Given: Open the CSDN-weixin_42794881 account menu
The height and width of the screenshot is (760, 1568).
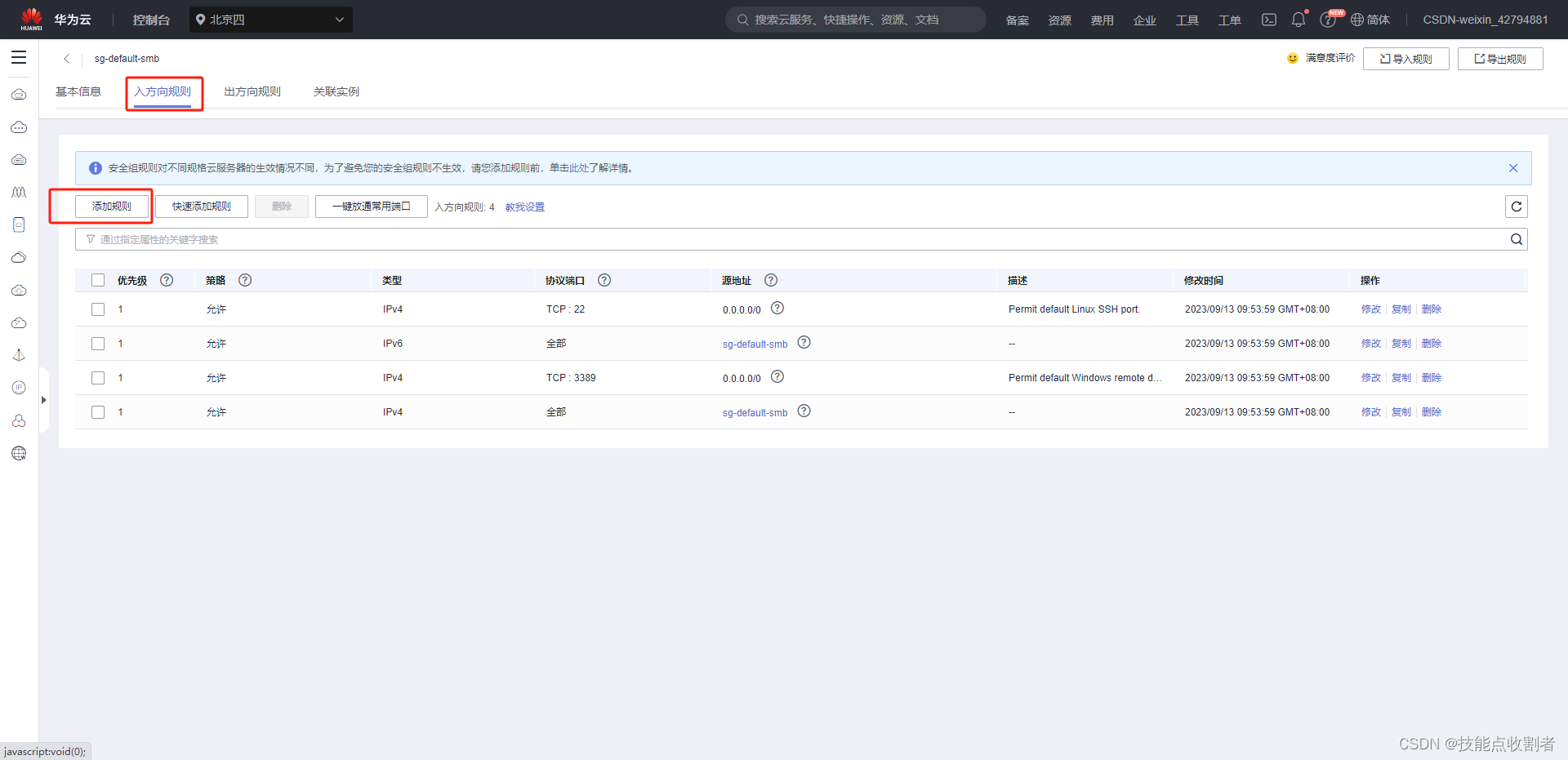Looking at the screenshot, I should point(1486,20).
